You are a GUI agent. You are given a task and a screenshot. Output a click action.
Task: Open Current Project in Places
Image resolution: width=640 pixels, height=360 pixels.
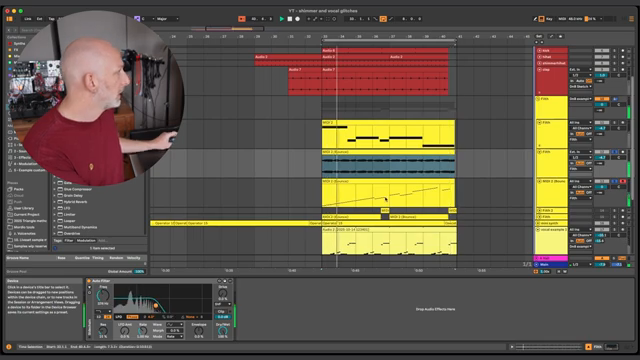coord(27,214)
